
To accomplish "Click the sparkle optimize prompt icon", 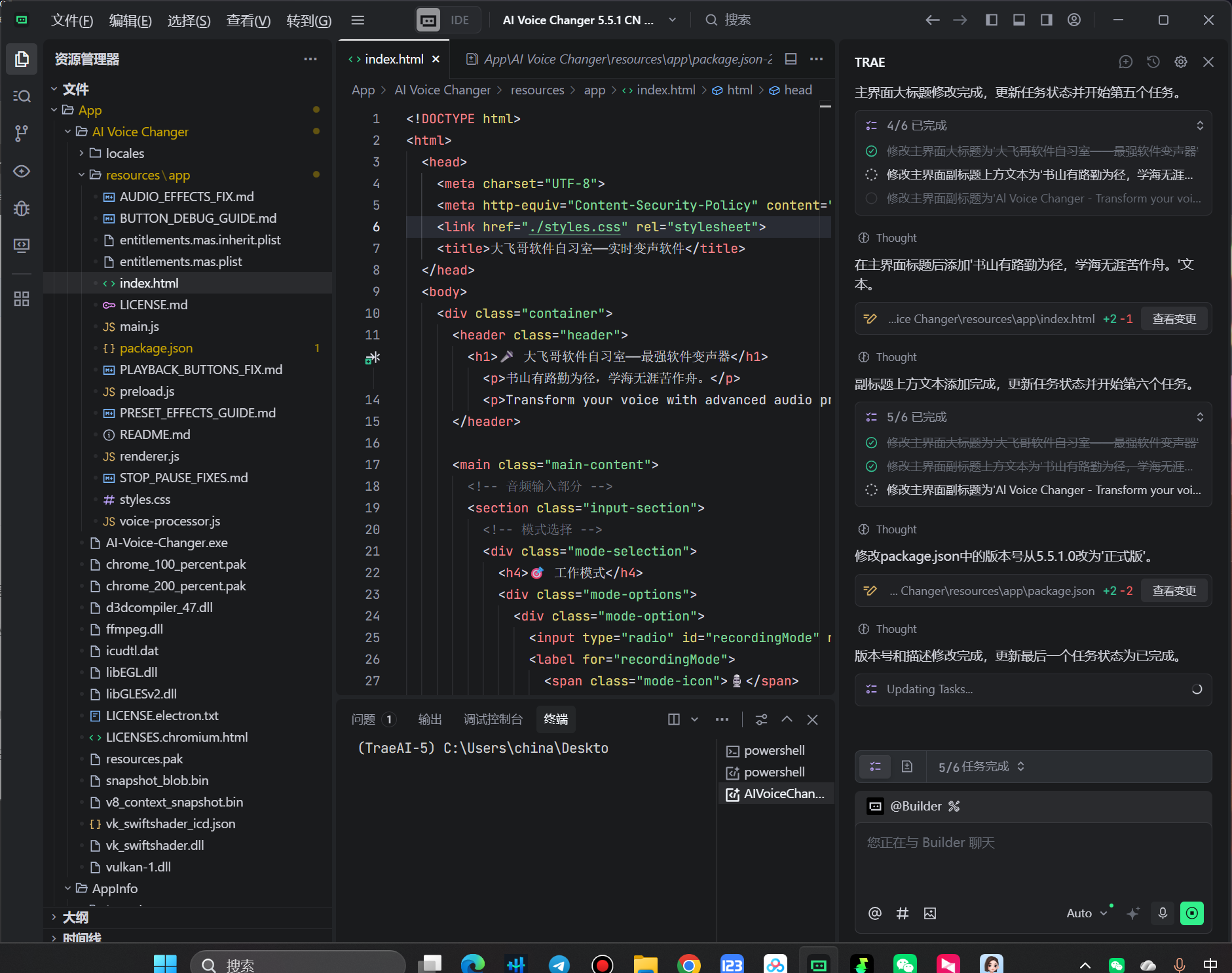I will click(1133, 913).
